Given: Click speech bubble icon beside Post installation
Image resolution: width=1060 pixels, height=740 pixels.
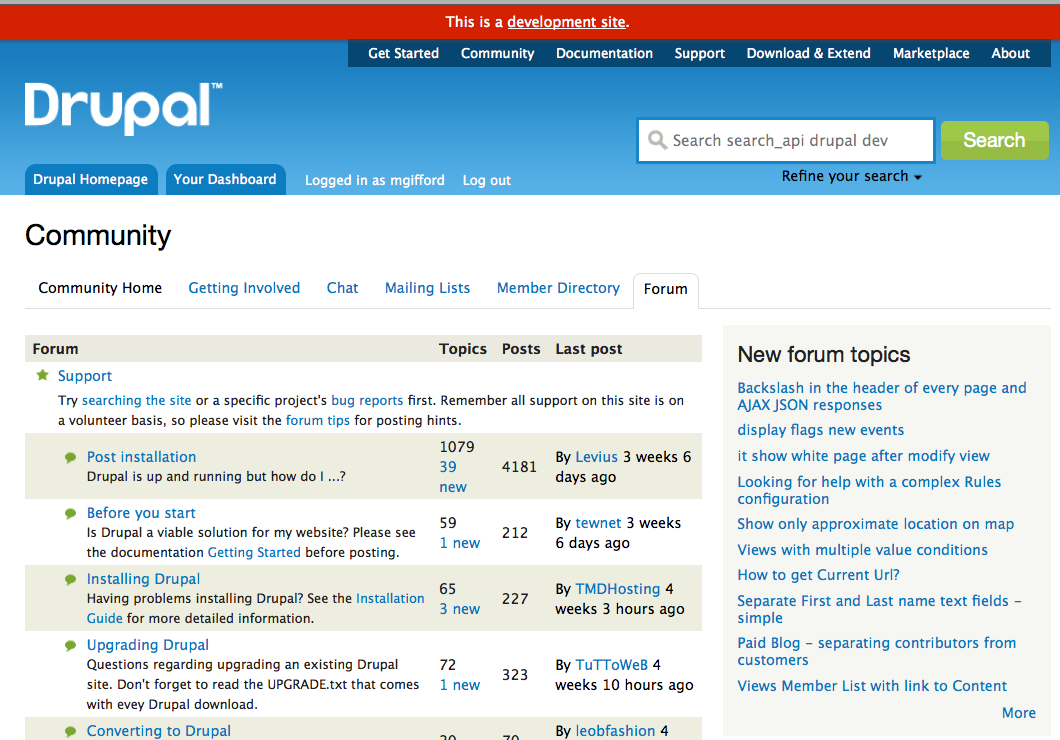Looking at the screenshot, I should coord(70,458).
